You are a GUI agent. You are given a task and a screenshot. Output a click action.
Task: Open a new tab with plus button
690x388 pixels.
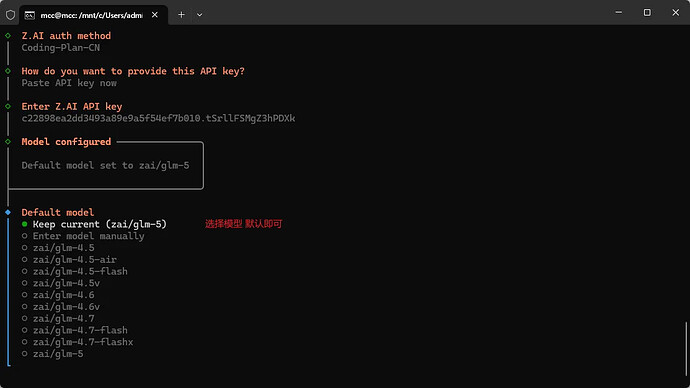coord(181,15)
